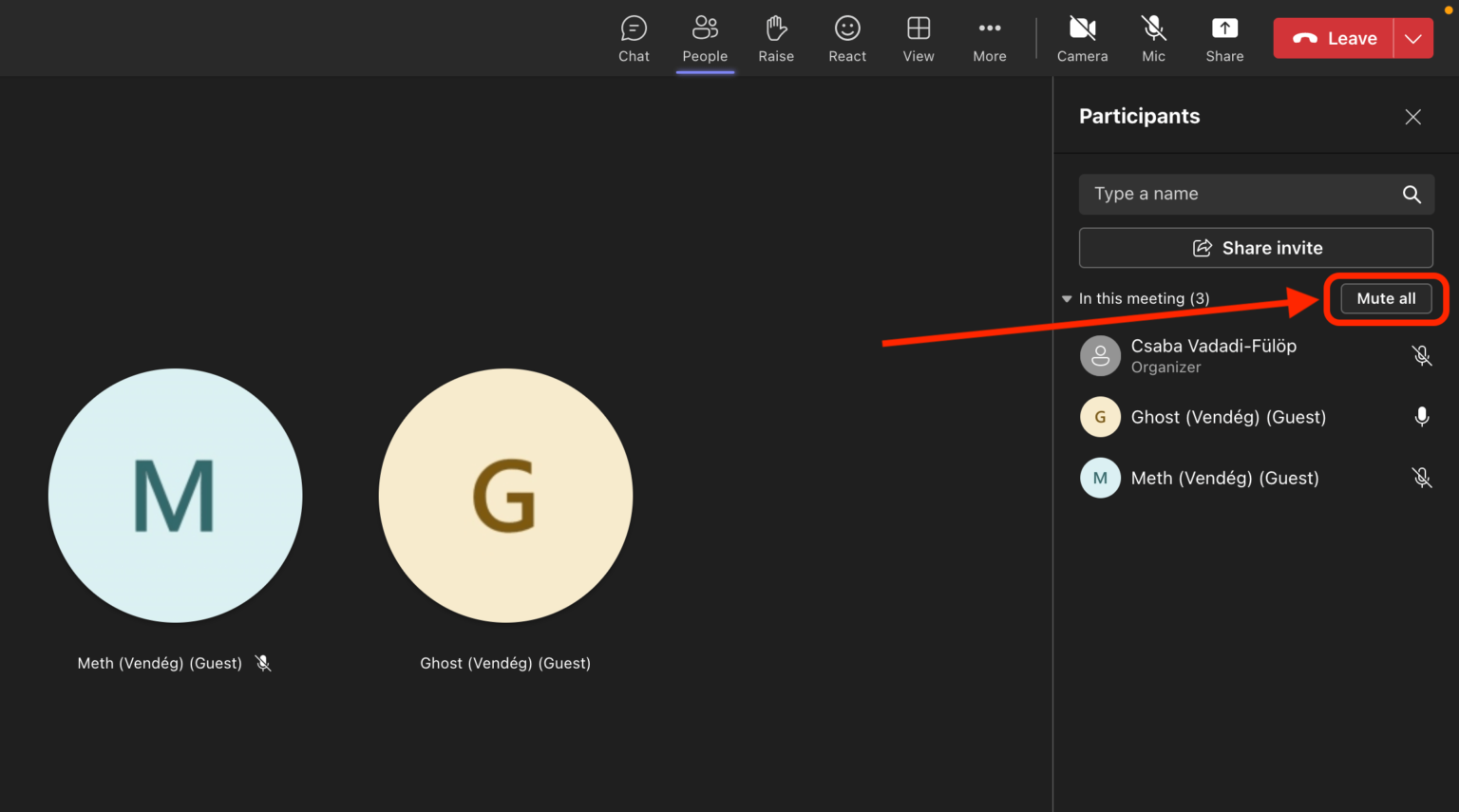Screen dimensions: 1459x812
Task: Click Meth's small M avatar in list
Action: point(1100,478)
